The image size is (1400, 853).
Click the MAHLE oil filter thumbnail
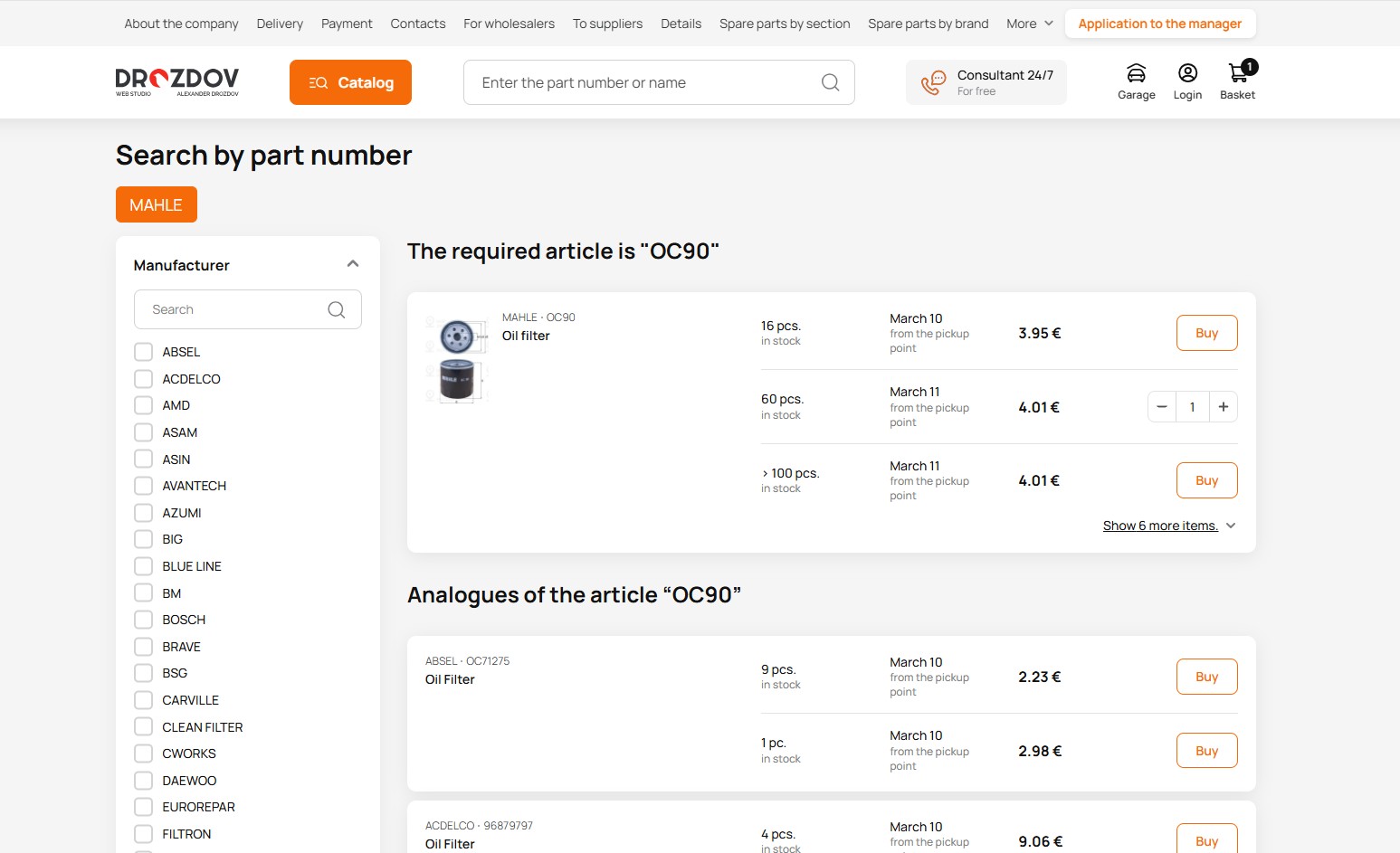[457, 359]
